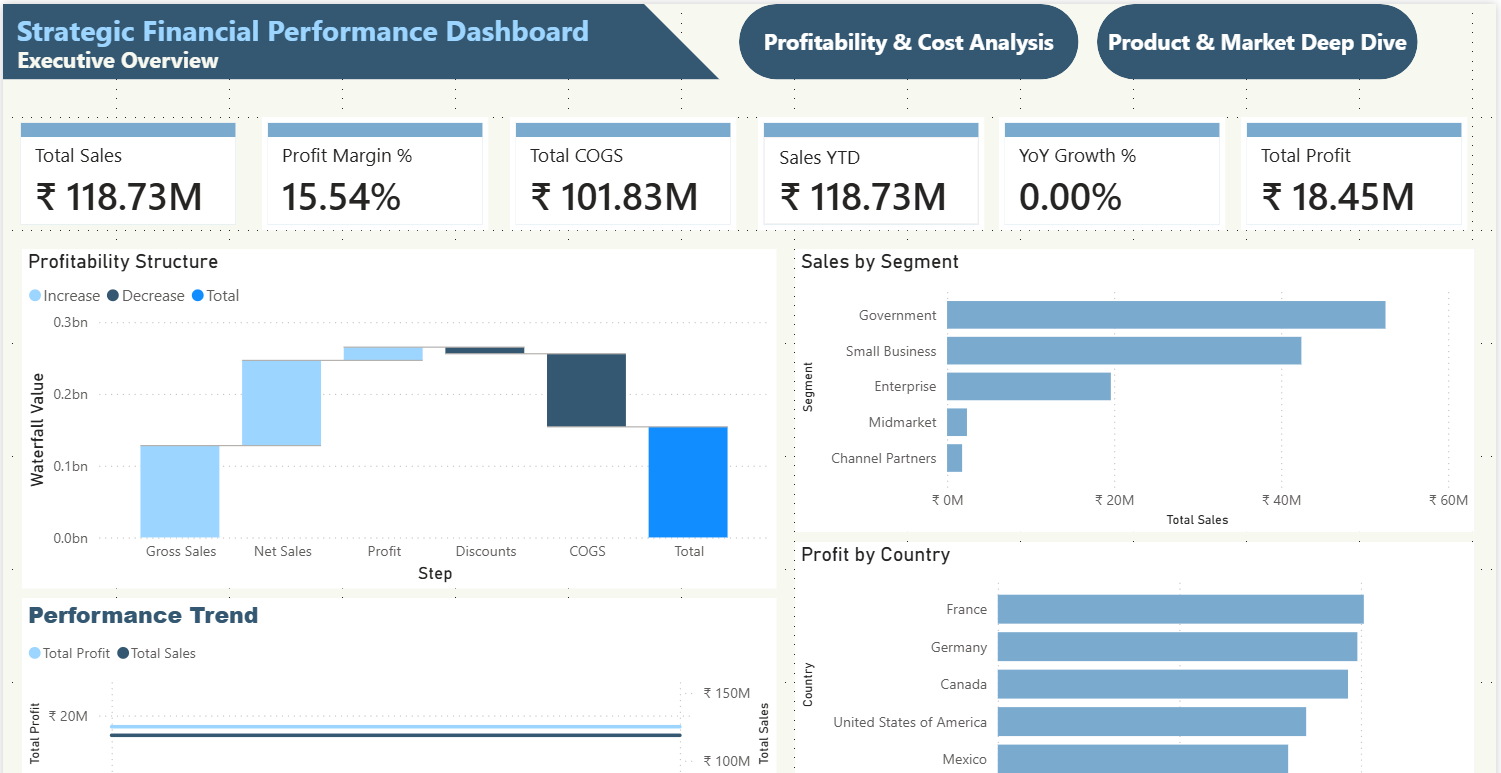Image resolution: width=1501 pixels, height=773 pixels.
Task: Select the Enterprise segment bar
Action: click(1028, 387)
